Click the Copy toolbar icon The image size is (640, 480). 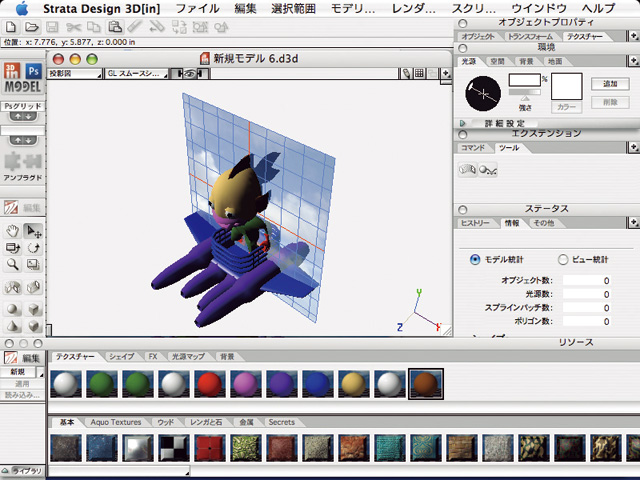coord(94,27)
